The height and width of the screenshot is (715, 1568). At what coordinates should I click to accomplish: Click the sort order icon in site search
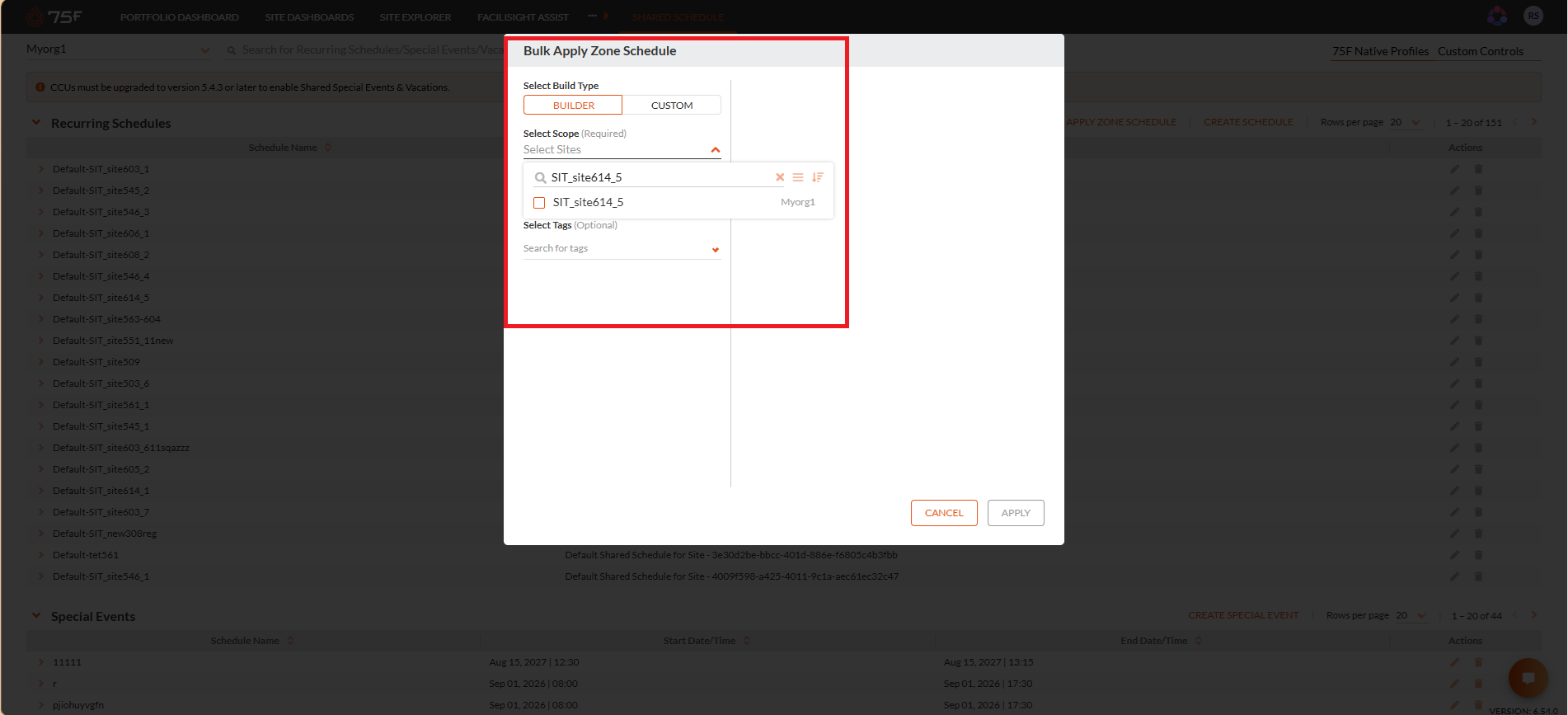817,177
